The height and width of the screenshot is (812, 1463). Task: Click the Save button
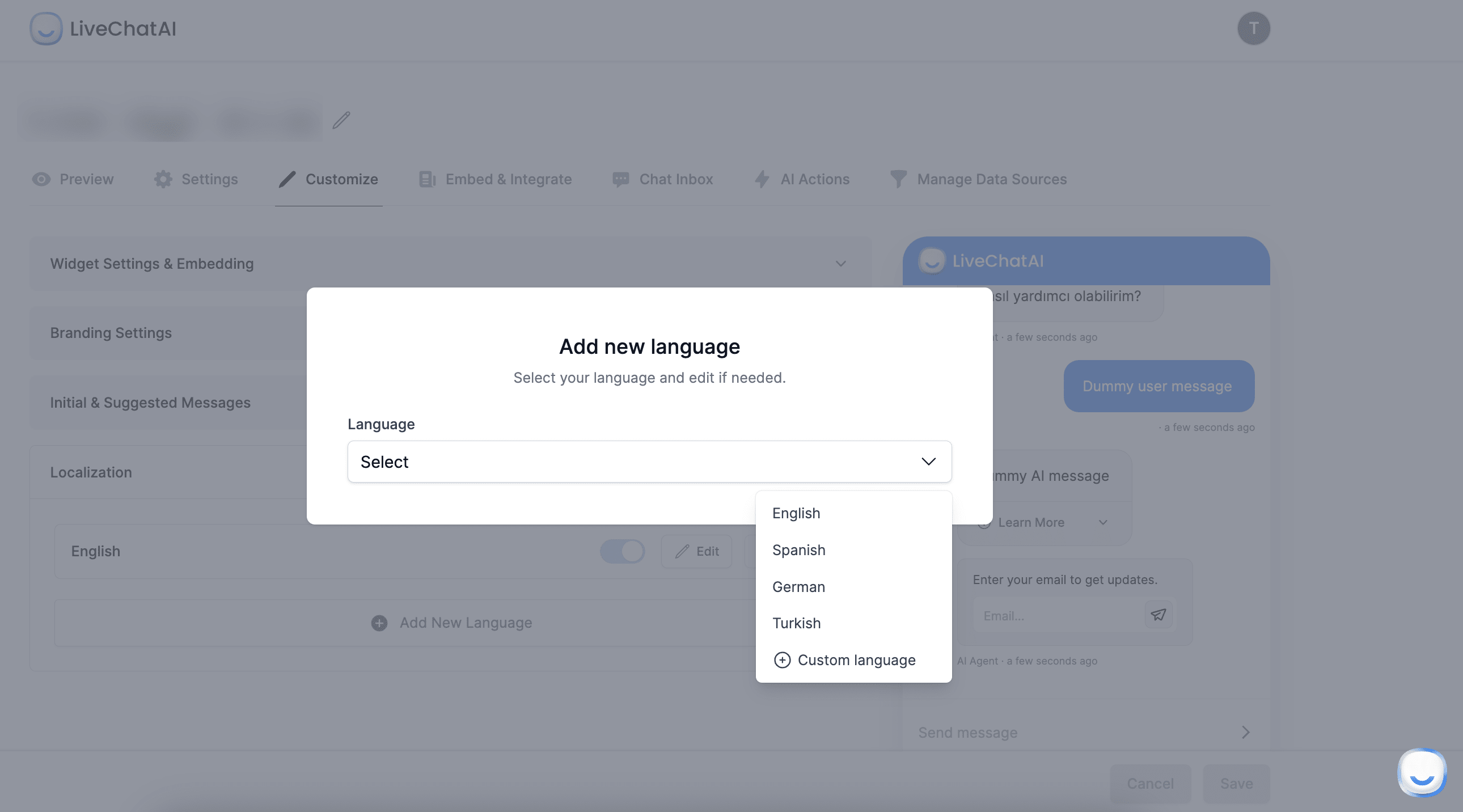point(1236,784)
